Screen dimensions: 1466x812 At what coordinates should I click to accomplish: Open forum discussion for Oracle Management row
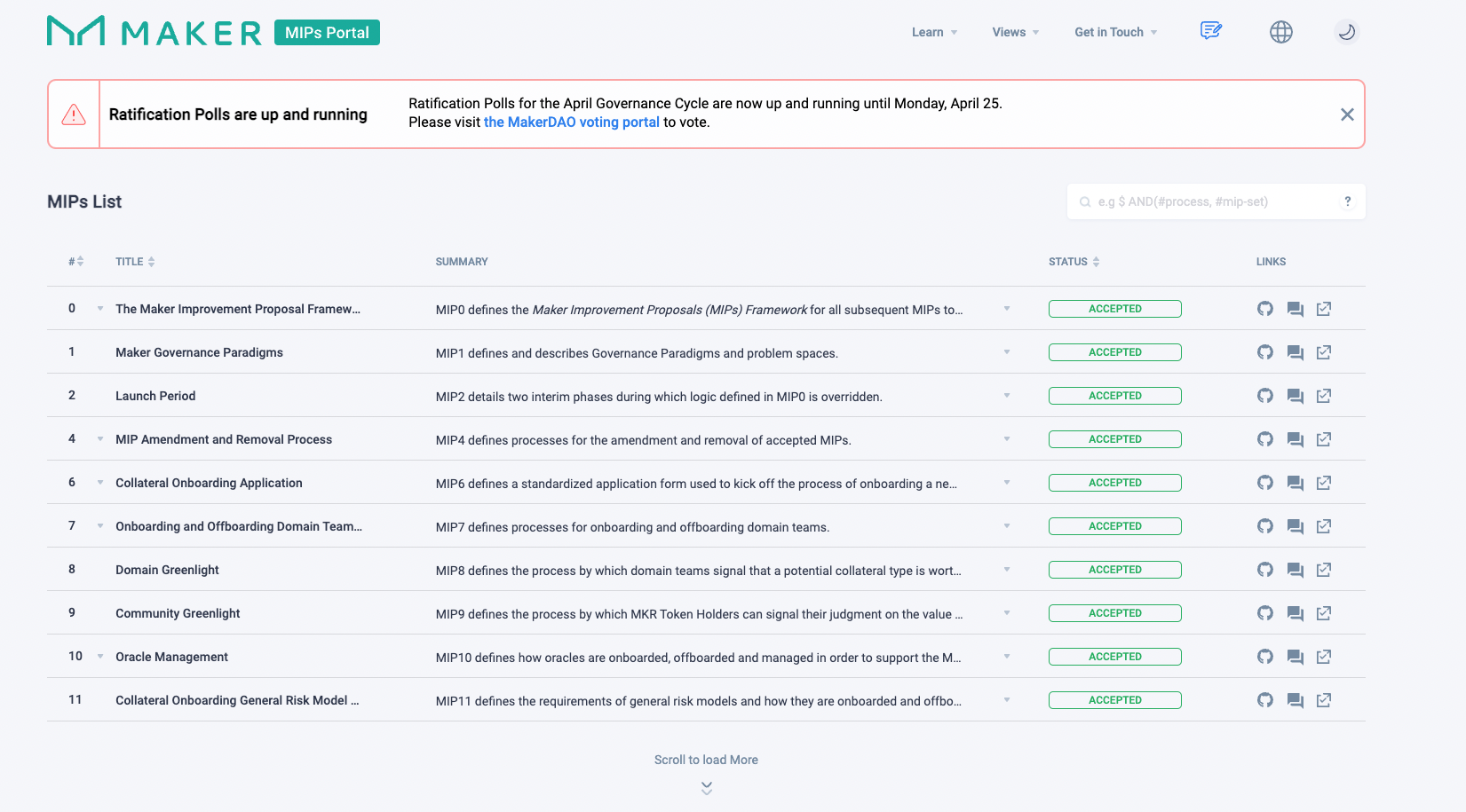1296,658
